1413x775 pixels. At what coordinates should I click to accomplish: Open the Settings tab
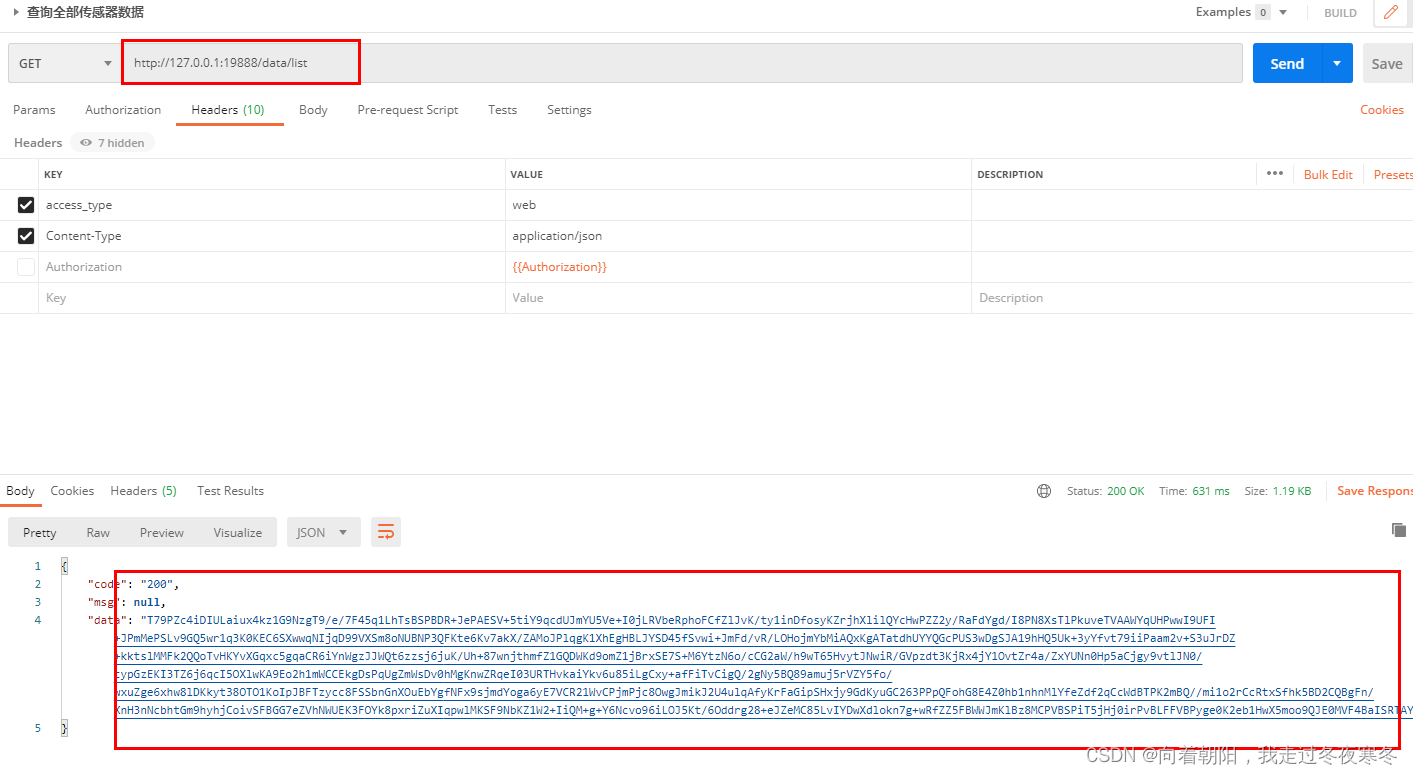coord(569,110)
